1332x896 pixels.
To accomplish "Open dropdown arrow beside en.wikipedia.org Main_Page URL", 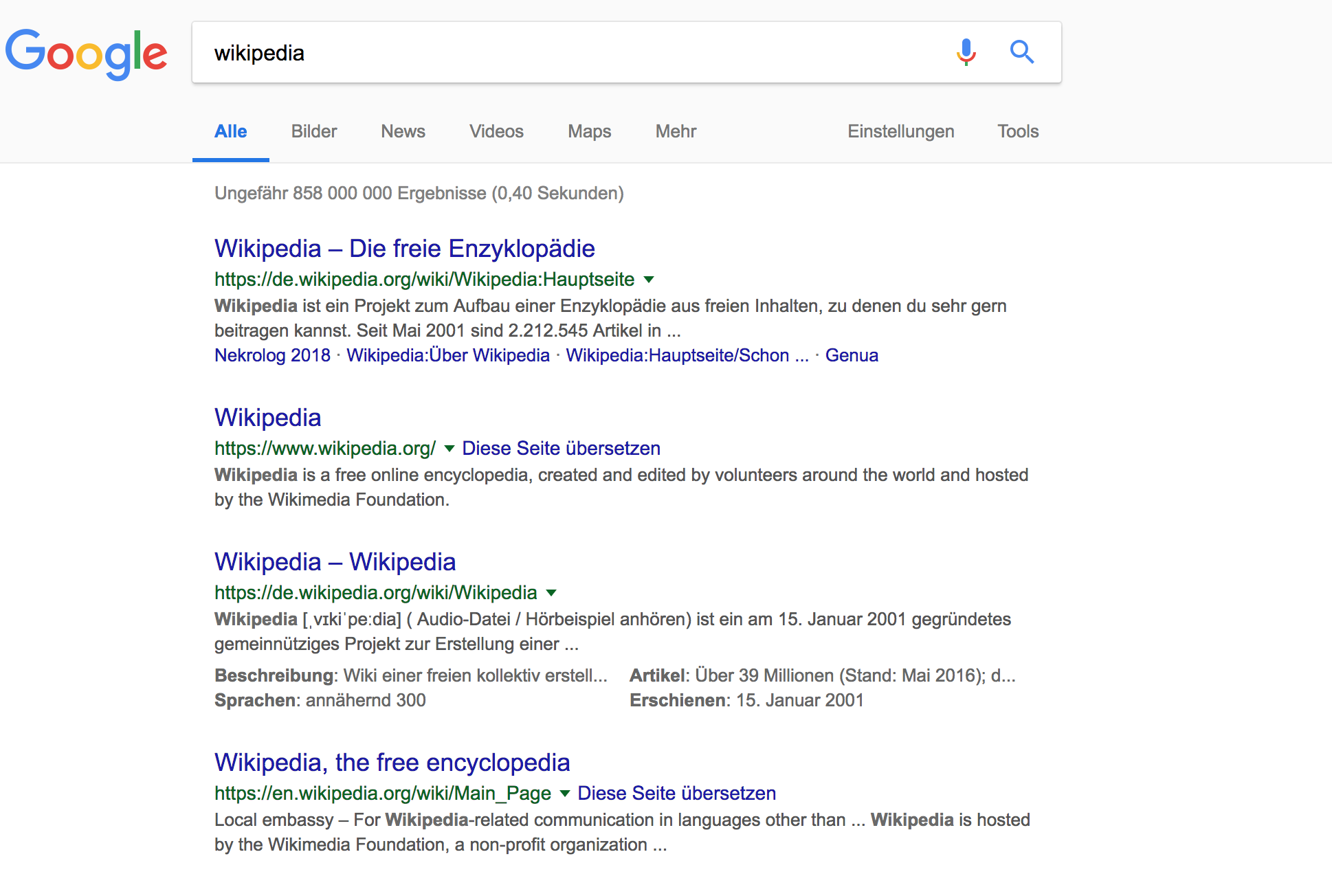I will click(565, 794).
